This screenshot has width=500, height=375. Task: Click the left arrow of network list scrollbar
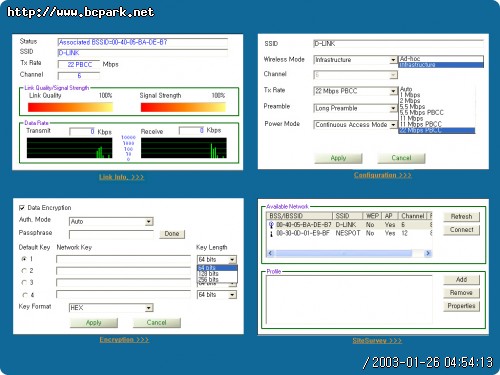[270, 253]
